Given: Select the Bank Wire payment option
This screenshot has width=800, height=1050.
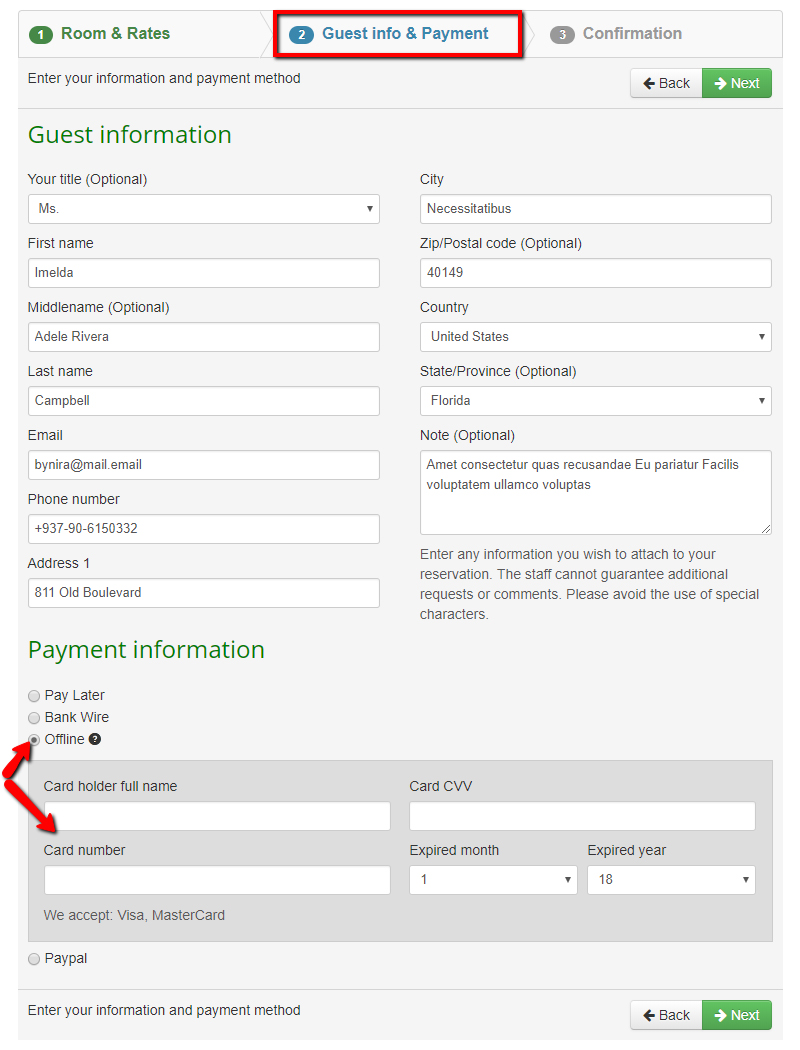Looking at the screenshot, I should [33, 717].
